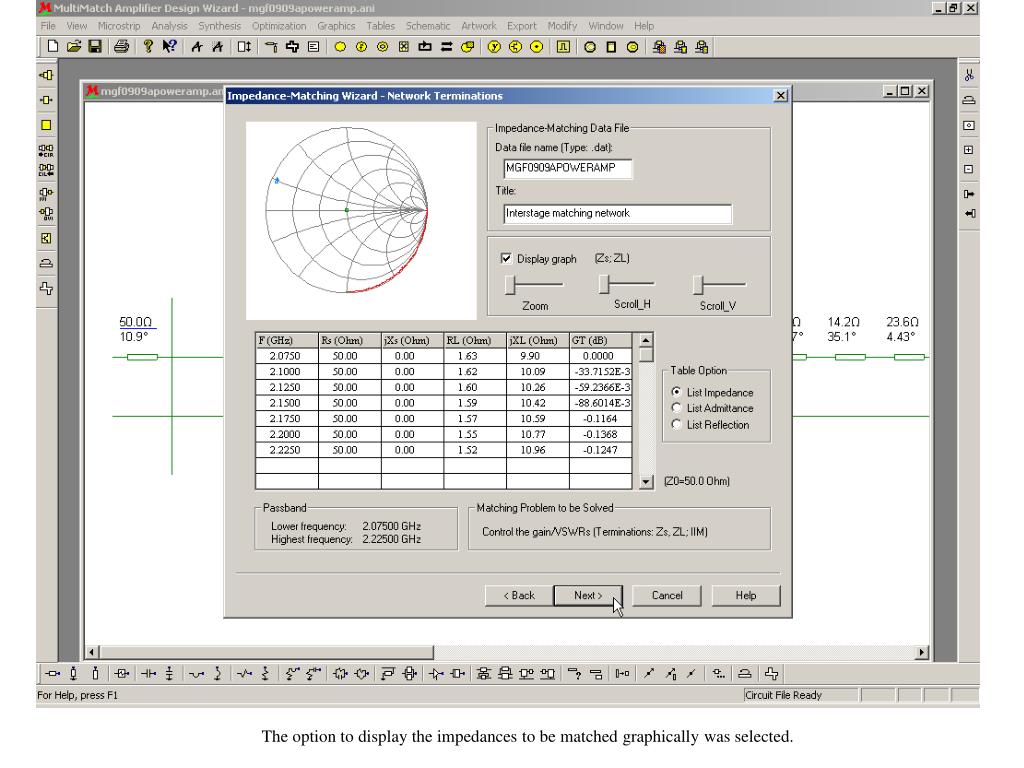
Task: Click the 50.0Ω element label in the schematic
Action: [135, 322]
